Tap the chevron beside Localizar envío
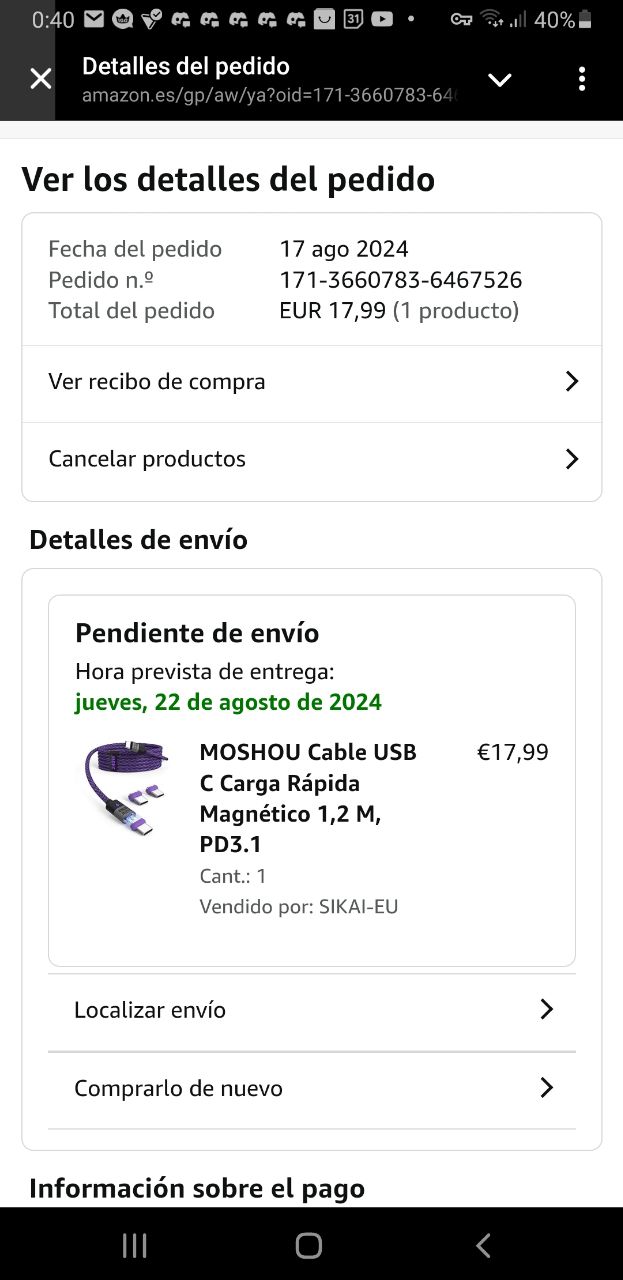 click(546, 1009)
